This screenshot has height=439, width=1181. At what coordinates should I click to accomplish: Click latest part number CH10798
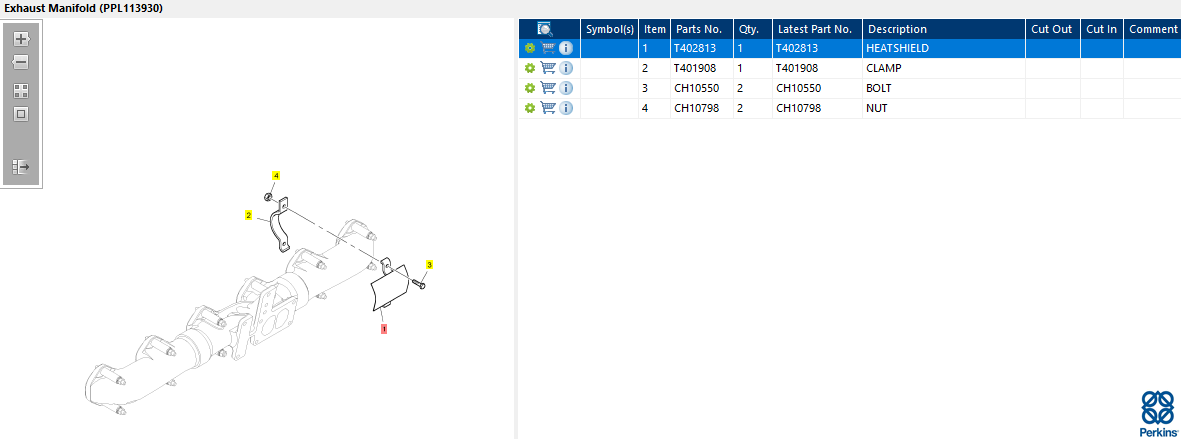click(x=798, y=108)
